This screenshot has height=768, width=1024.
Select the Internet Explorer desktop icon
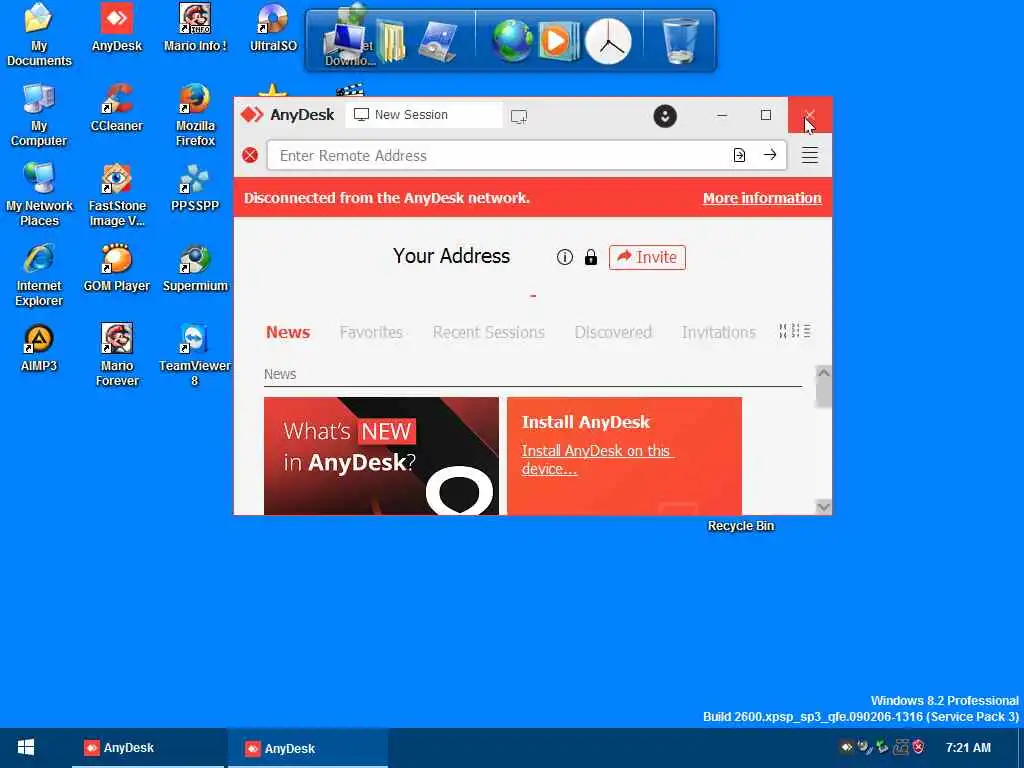tap(39, 275)
